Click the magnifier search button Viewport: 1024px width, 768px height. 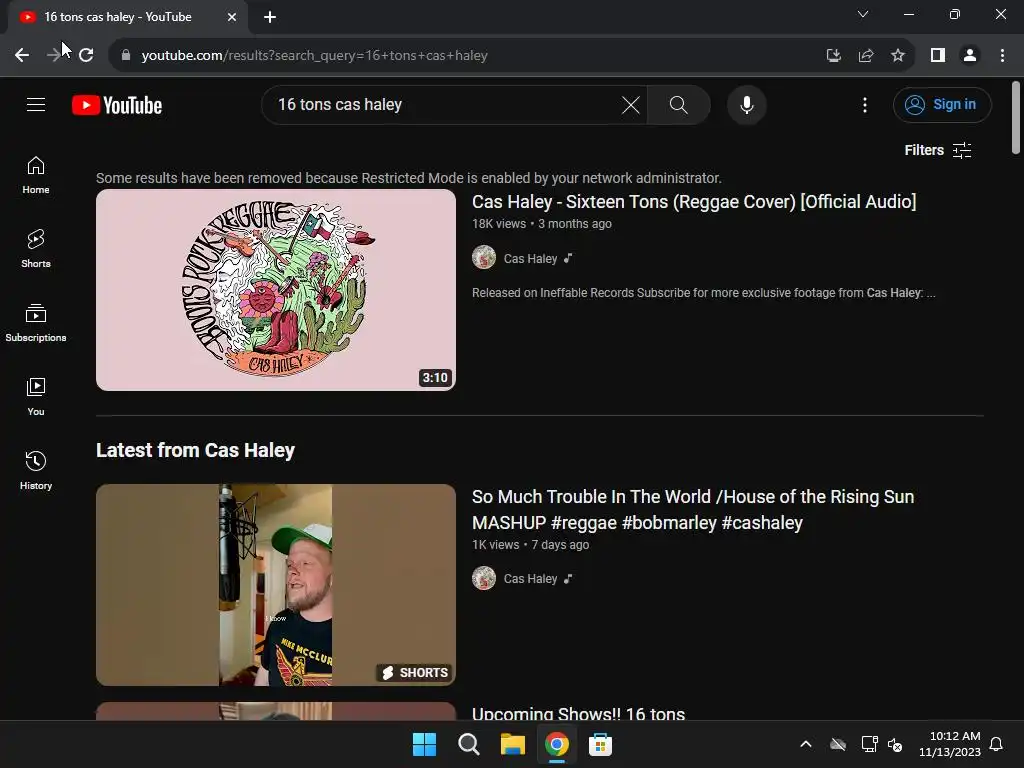pos(679,104)
